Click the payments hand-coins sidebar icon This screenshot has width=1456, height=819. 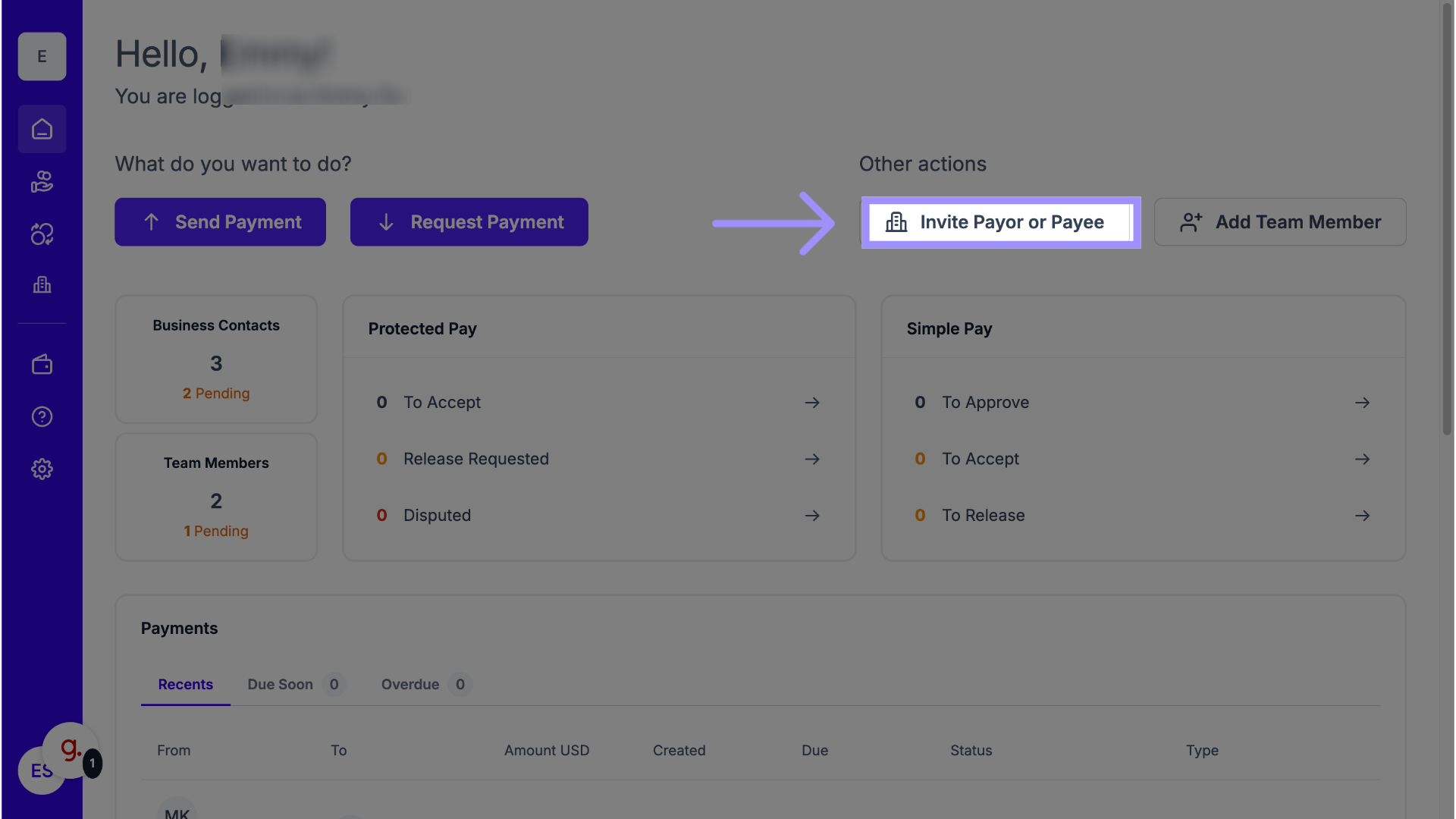(42, 182)
